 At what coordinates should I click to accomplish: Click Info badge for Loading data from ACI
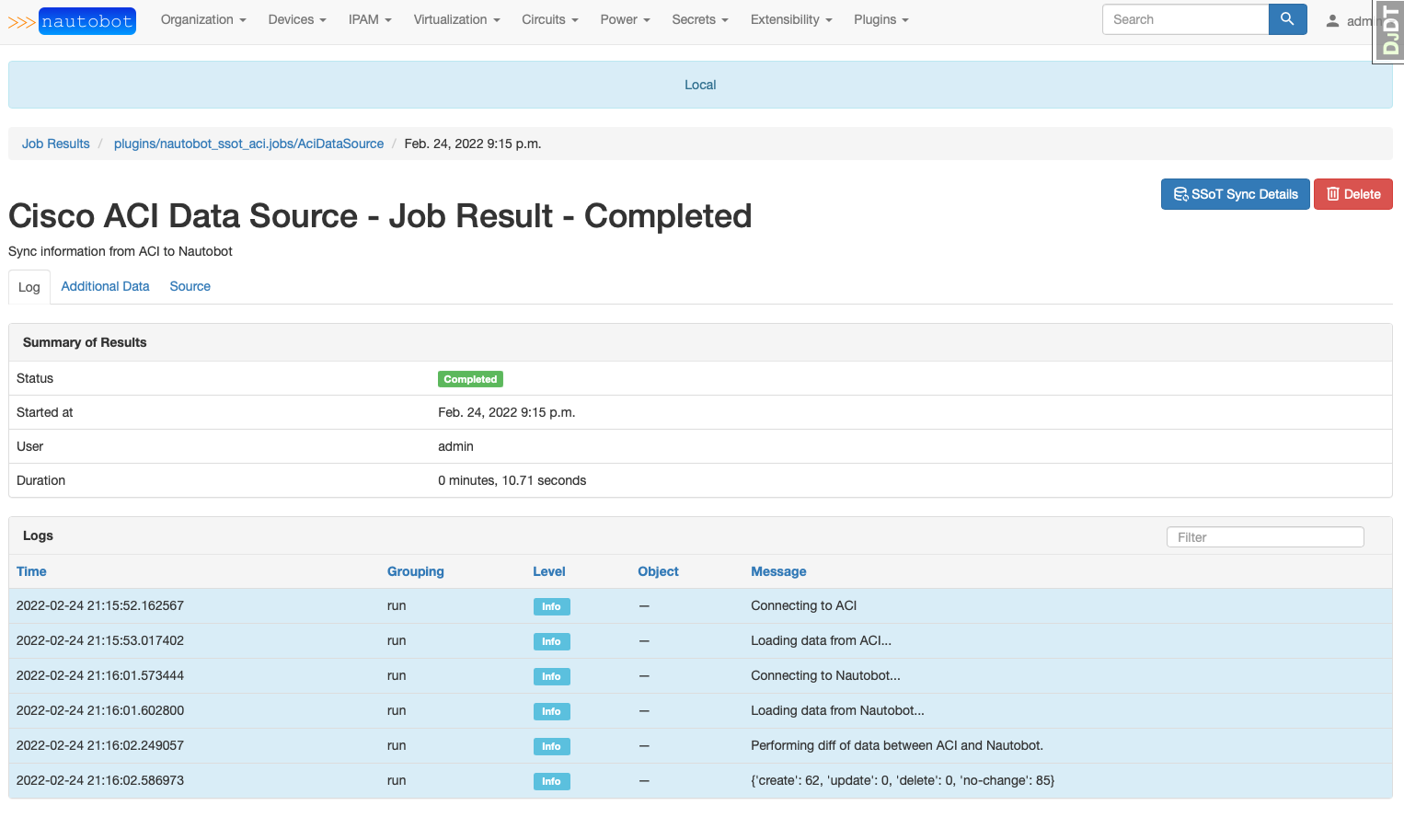coord(551,641)
